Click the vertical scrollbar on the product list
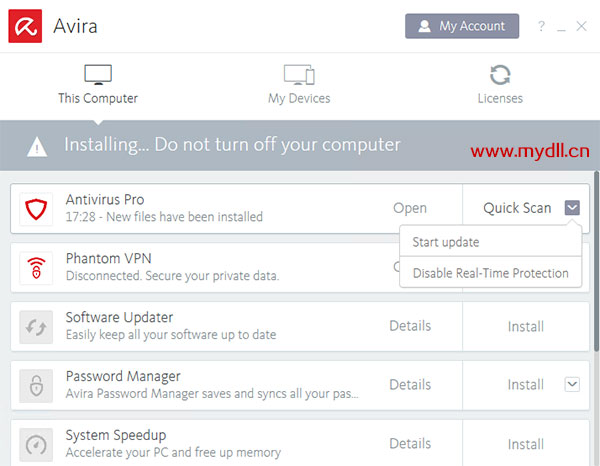 (x=596, y=260)
